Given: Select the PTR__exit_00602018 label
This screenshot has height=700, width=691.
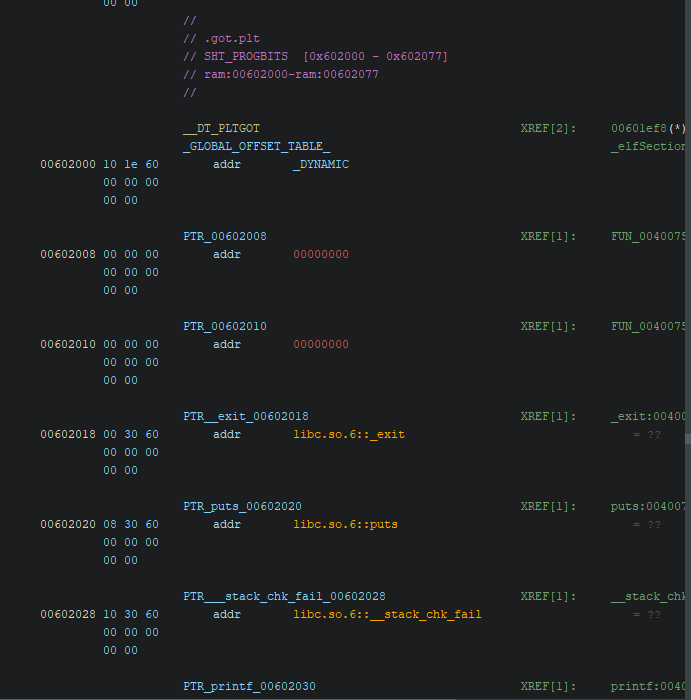Looking at the screenshot, I should tap(246, 416).
